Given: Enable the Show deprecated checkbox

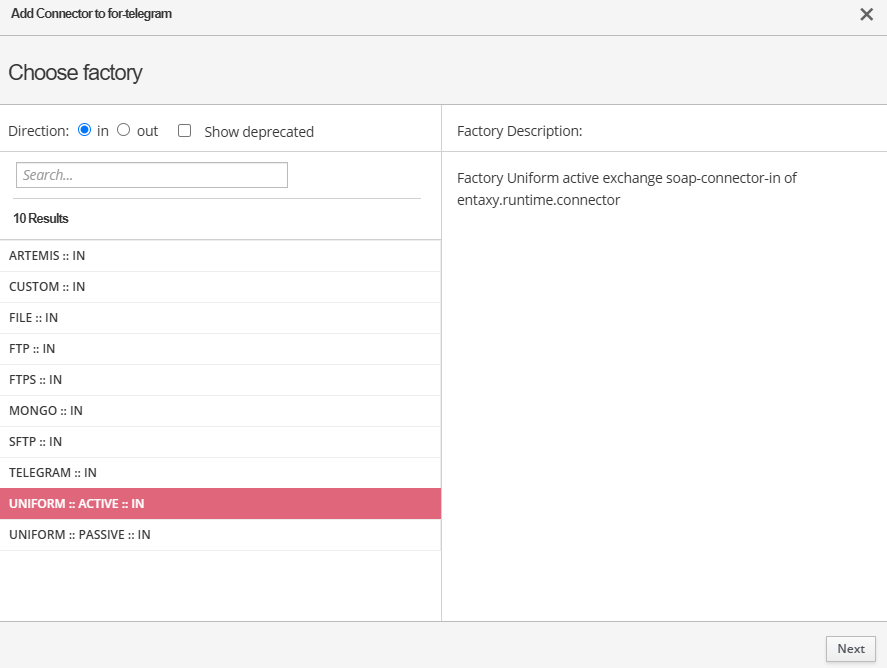Looking at the screenshot, I should (184, 131).
